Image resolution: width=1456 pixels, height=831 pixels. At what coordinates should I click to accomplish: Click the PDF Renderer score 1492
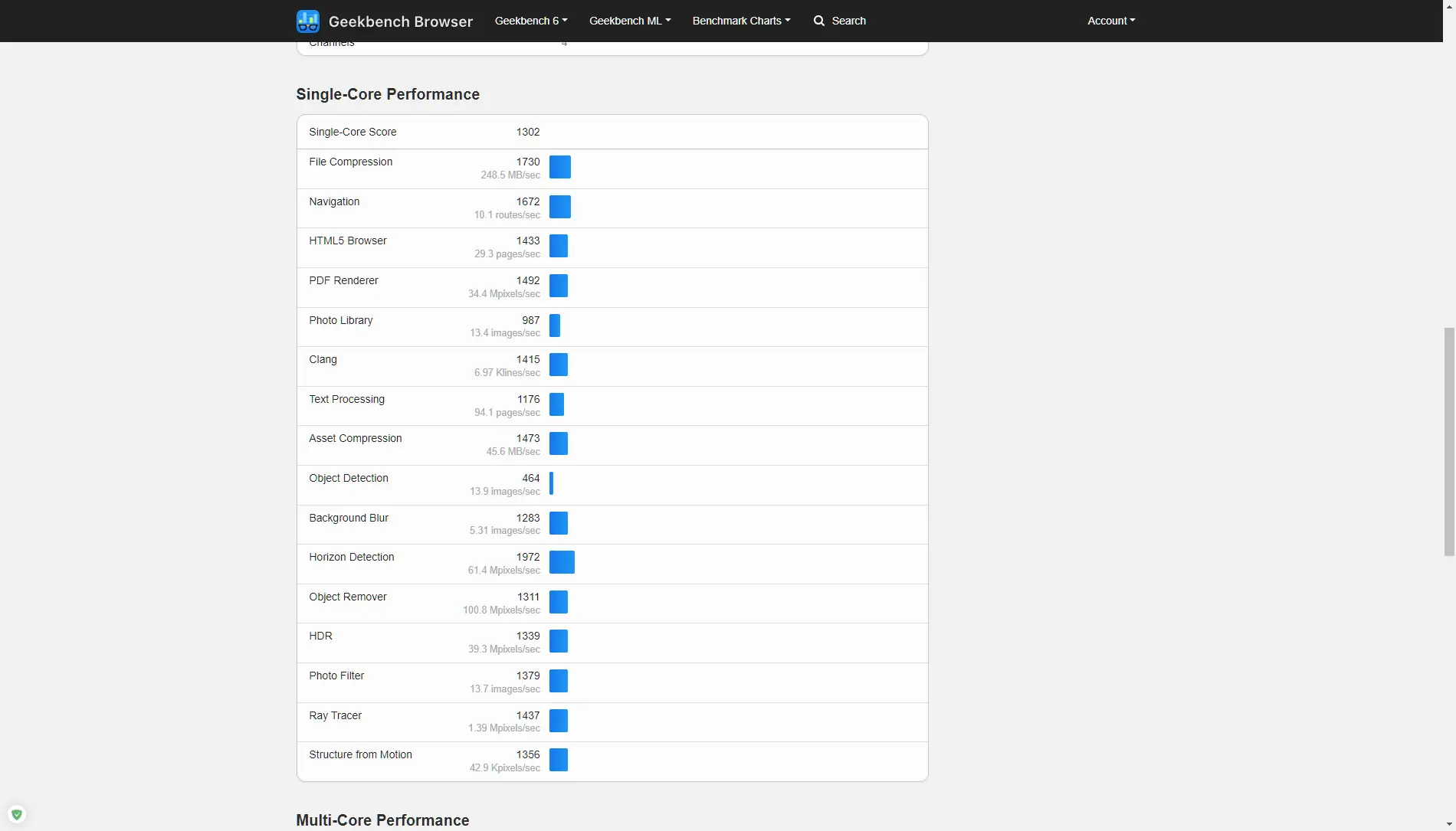point(528,280)
